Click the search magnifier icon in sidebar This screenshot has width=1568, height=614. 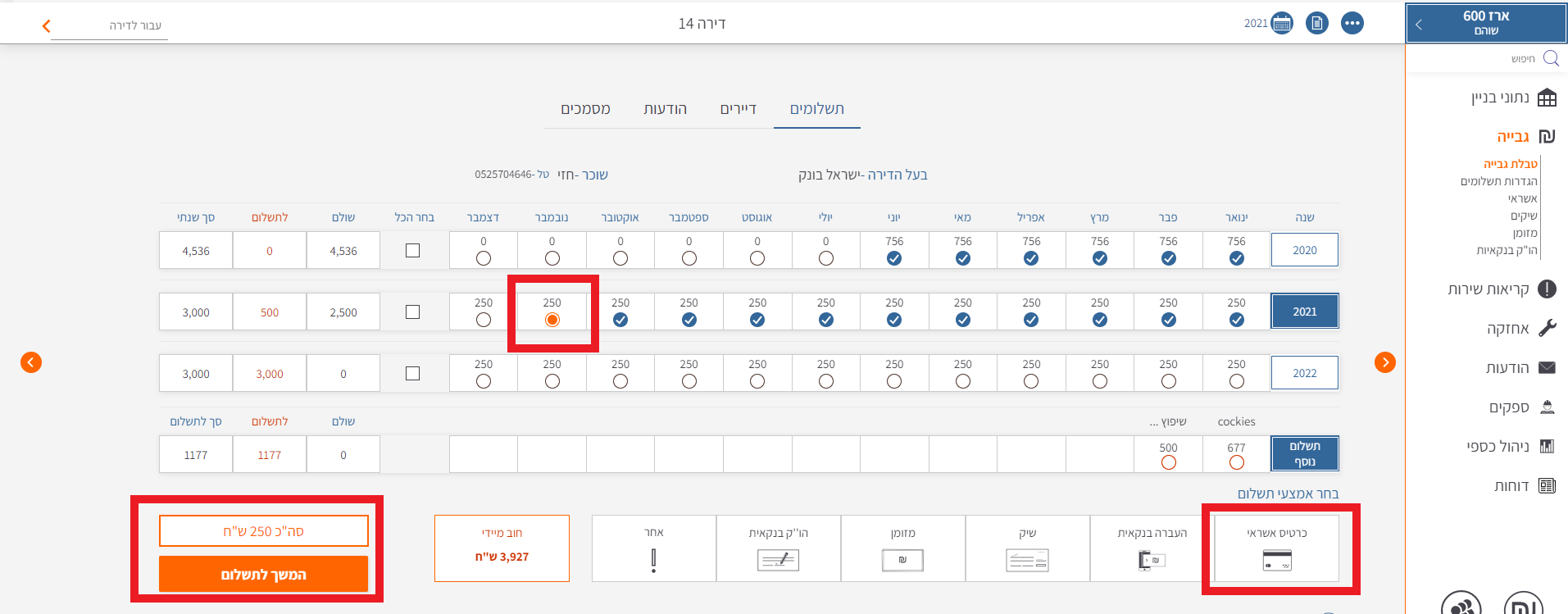click(x=1551, y=58)
